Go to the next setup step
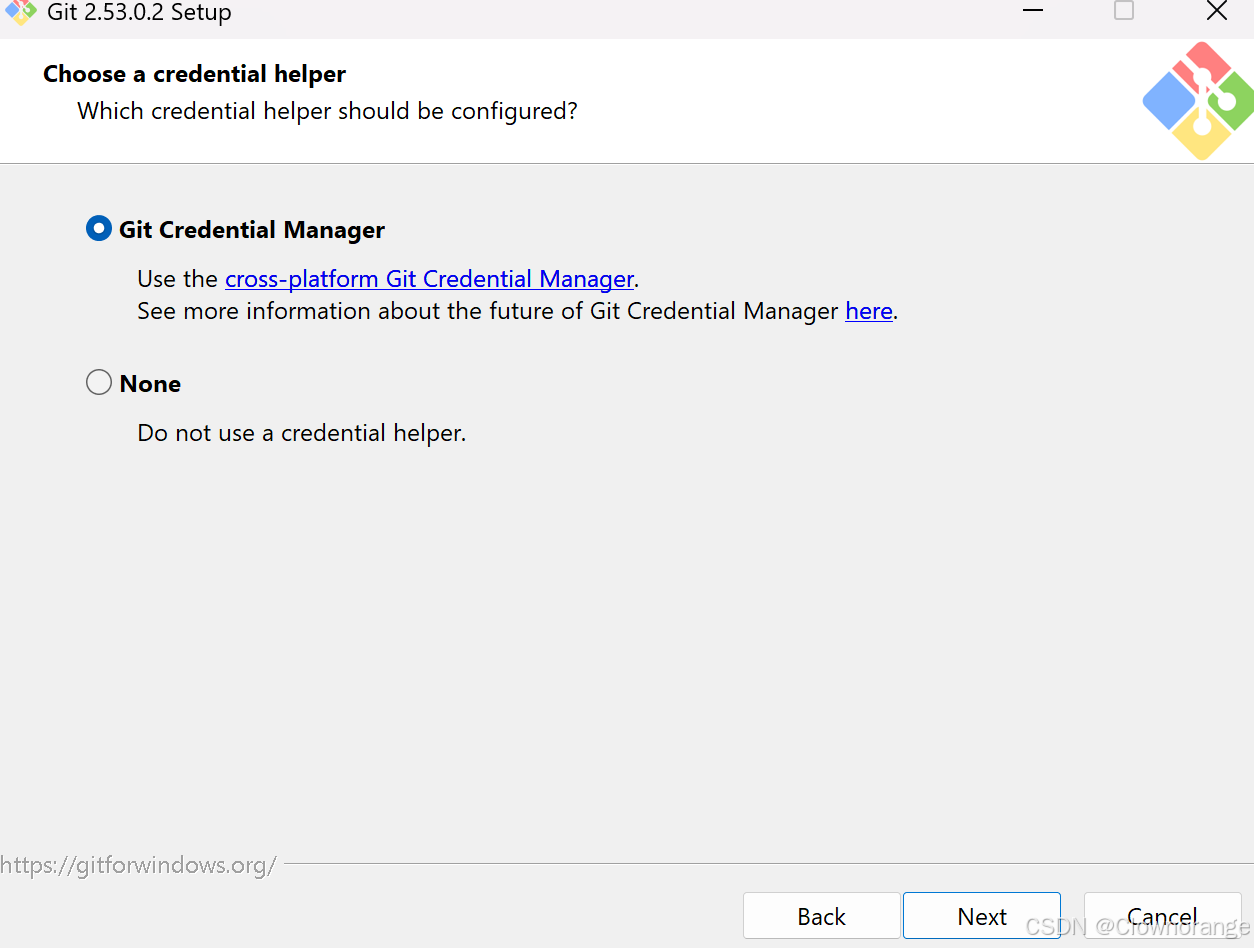The width and height of the screenshot is (1254, 948). (x=982, y=916)
